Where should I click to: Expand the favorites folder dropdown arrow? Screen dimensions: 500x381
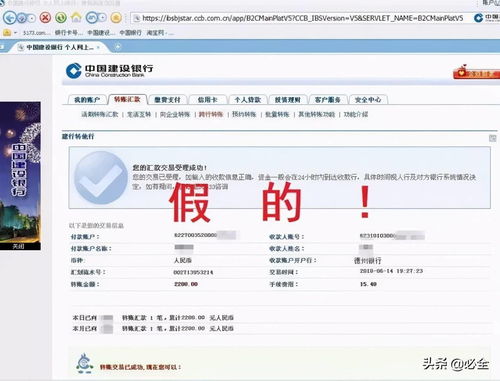coord(15,33)
